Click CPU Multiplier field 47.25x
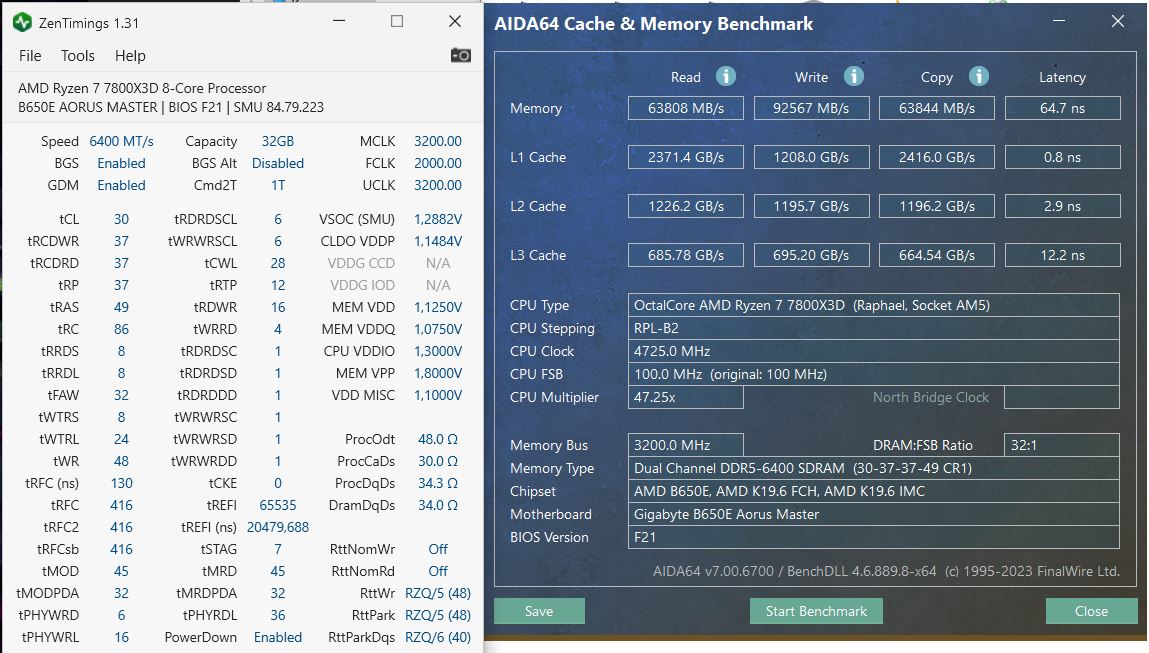 [686, 397]
